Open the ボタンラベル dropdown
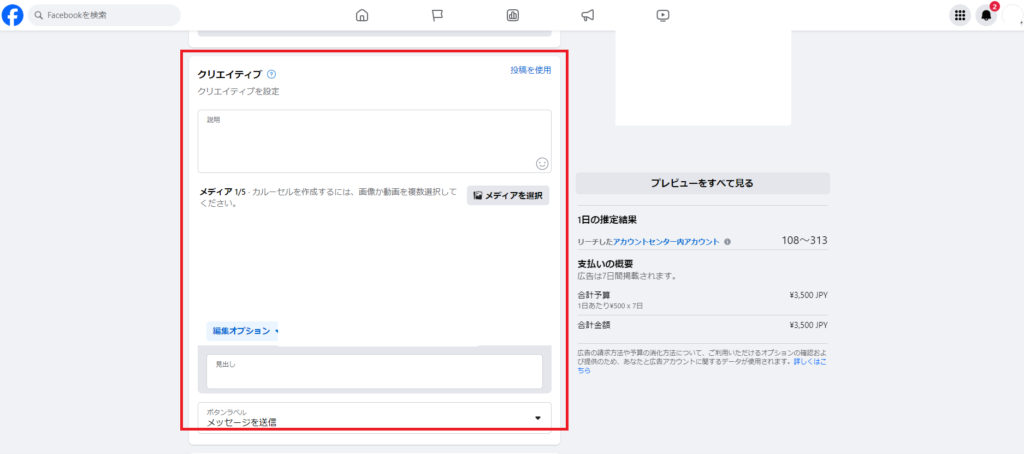1024x454 pixels. pyautogui.click(x=374, y=417)
